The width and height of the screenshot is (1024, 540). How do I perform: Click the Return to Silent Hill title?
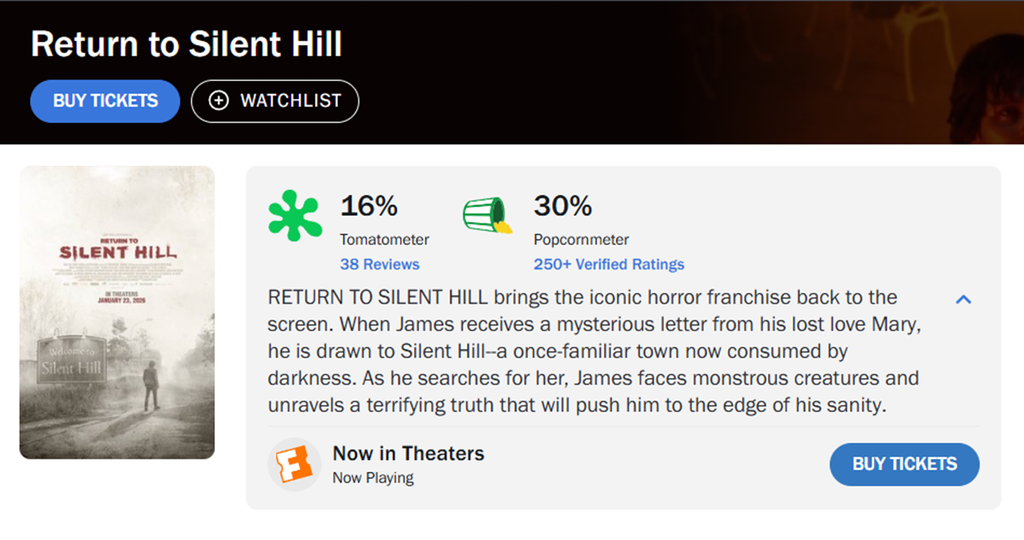(187, 44)
